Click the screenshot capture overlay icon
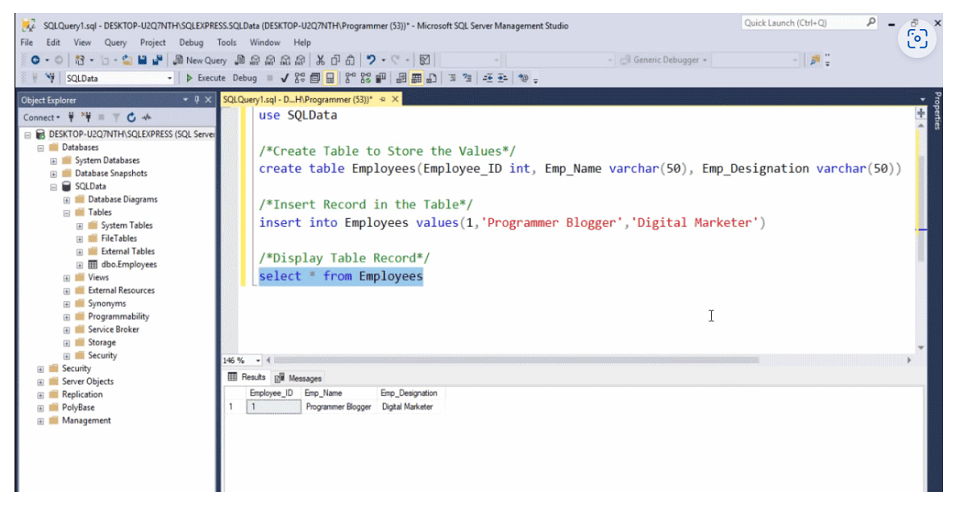Image resolution: width=960 pixels, height=508 pixels. [x=917, y=39]
